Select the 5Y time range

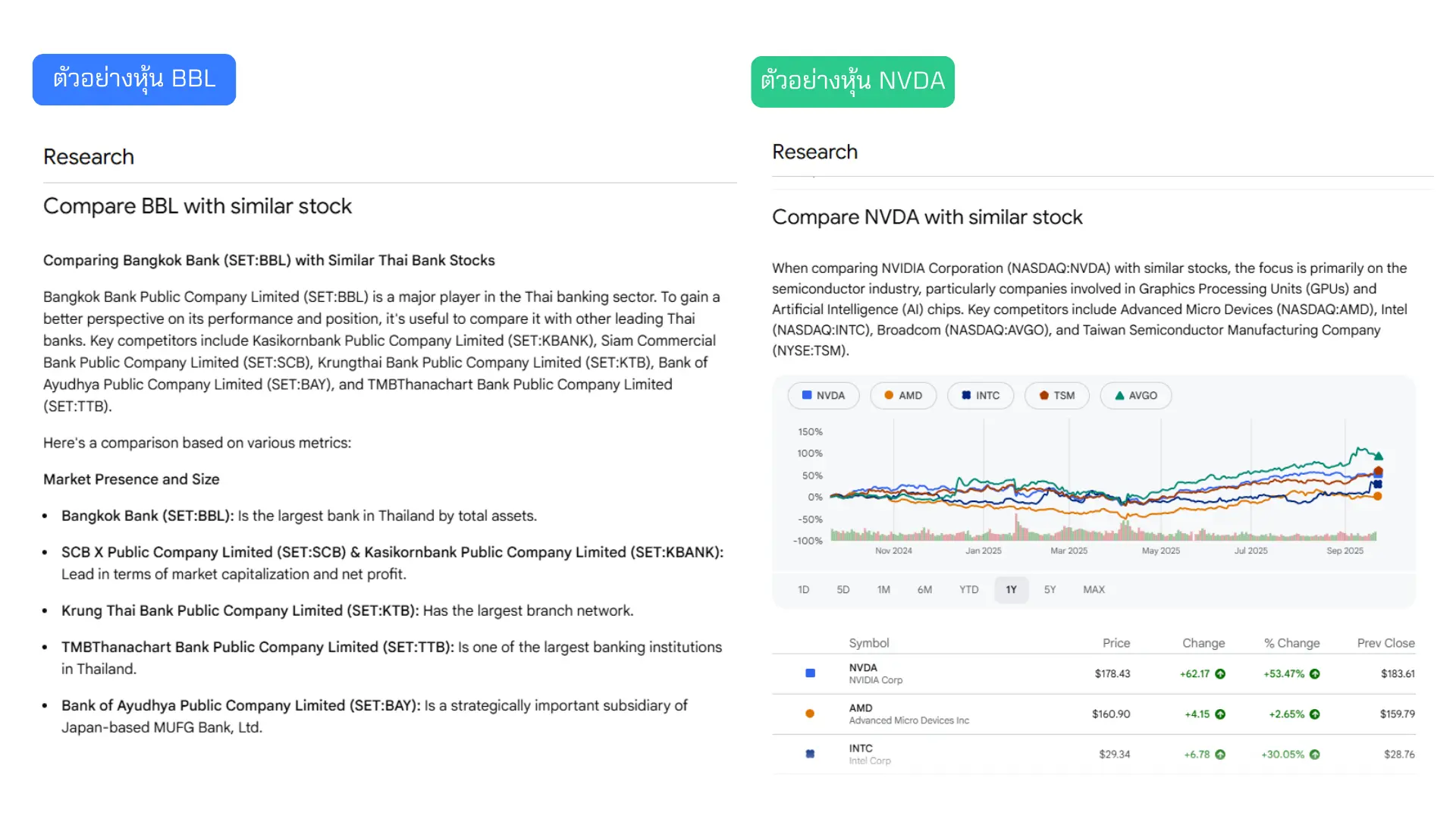(x=1050, y=589)
